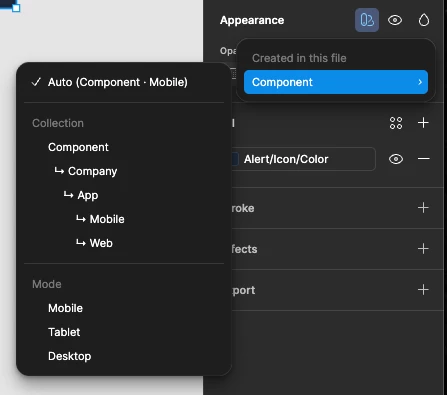This screenshot has width=447, height=395.
Task: Add an export setting with plus icon
Action: coord(423,290)
